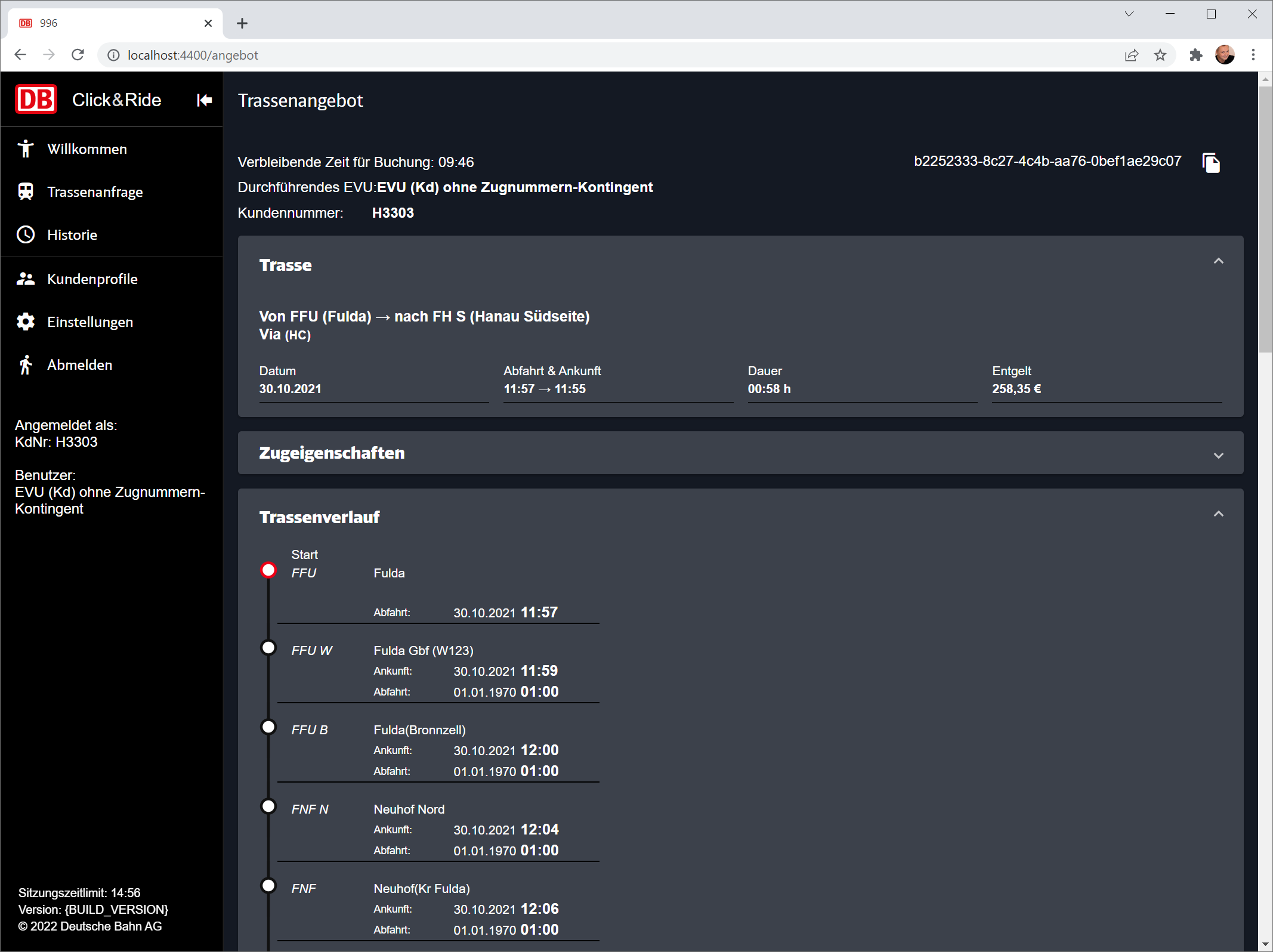Click the gear icon beside Einstellungen

pos(26,322)
